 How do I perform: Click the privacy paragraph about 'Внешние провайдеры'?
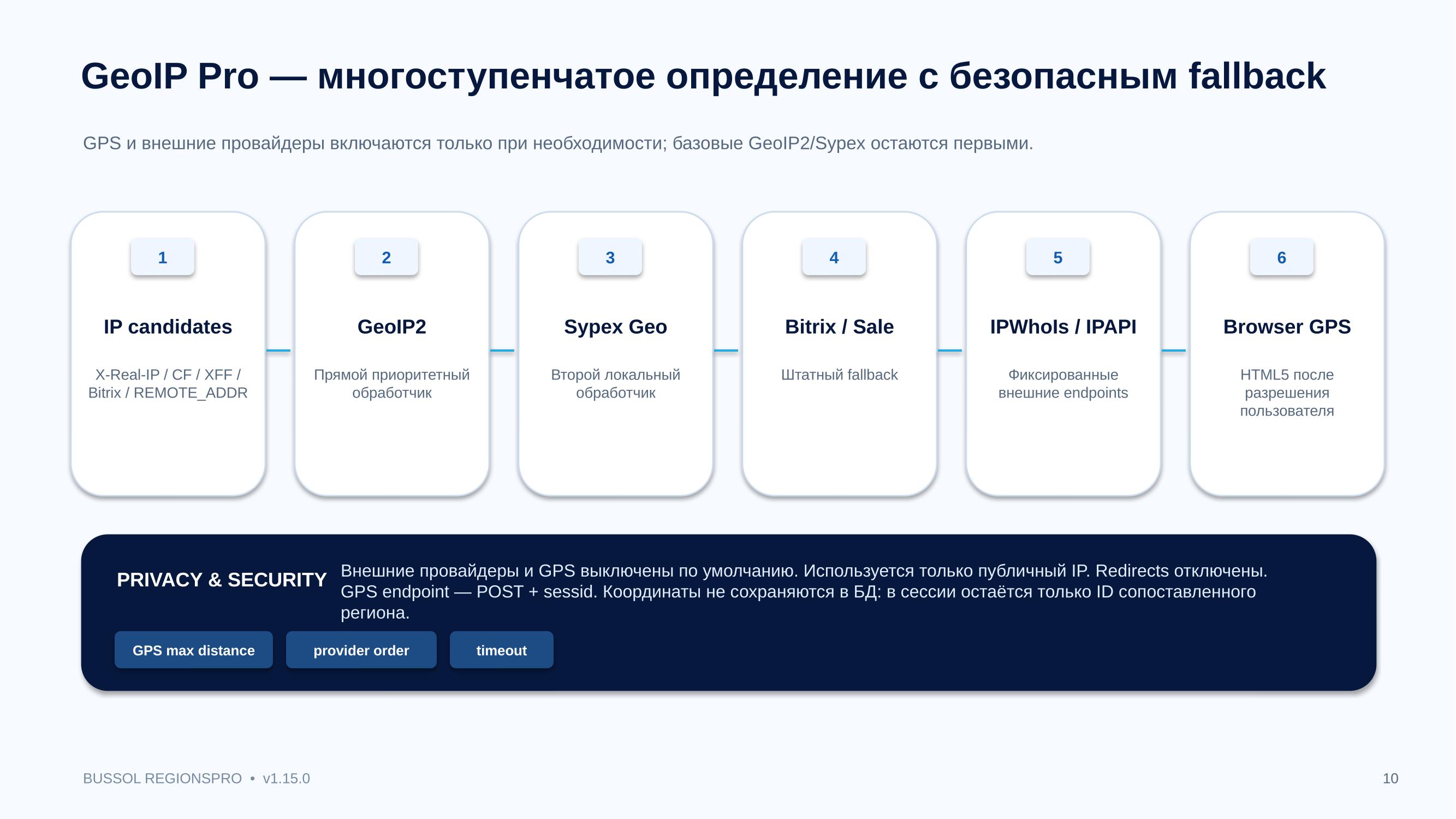(x=804, y=592)
